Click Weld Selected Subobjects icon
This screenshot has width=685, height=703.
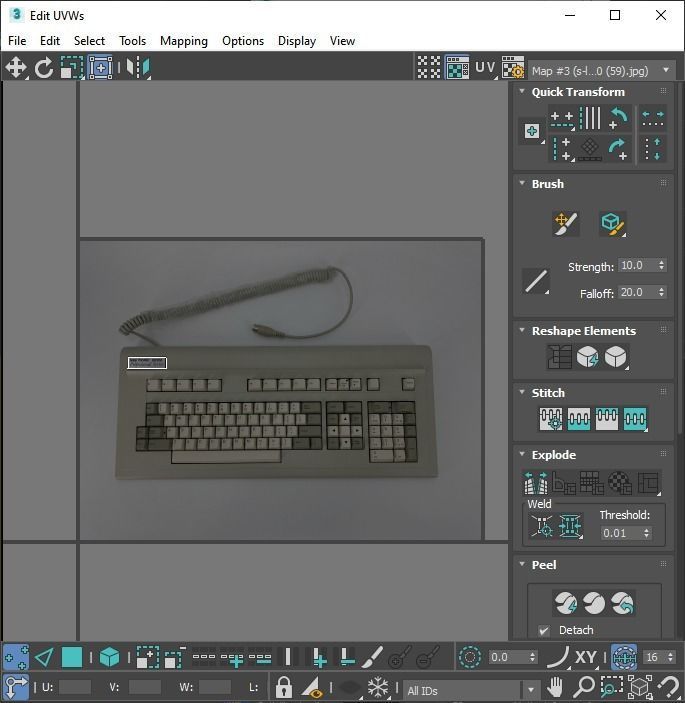[x=570, y=526]
